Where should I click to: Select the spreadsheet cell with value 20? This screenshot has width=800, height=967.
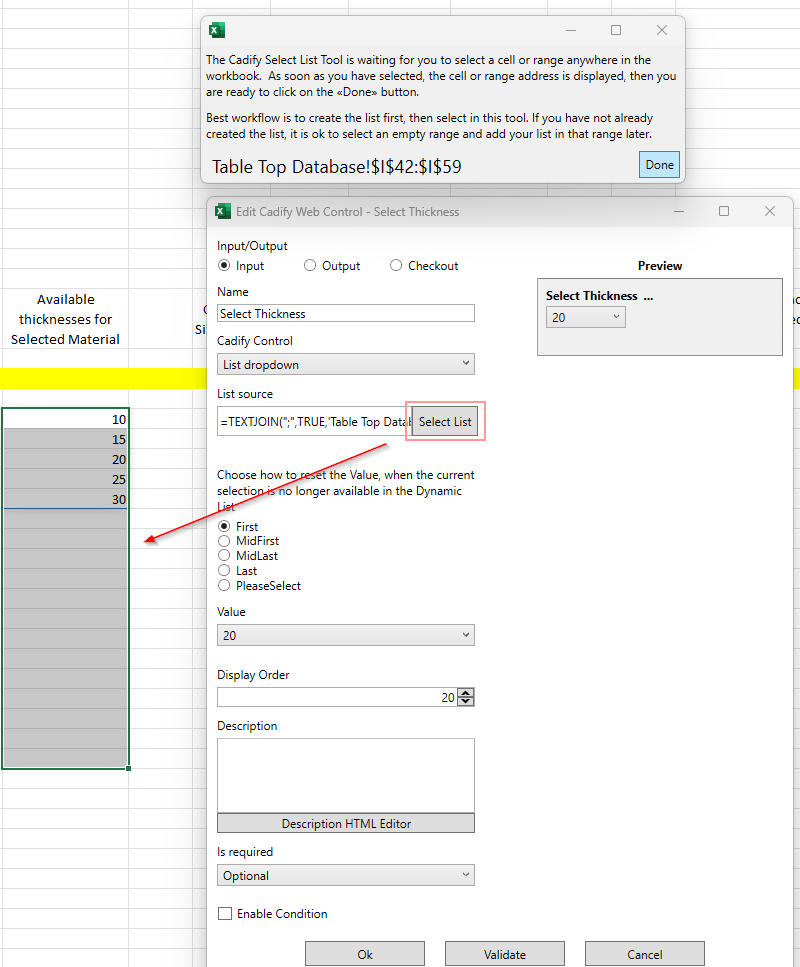(x=65, y=459)
